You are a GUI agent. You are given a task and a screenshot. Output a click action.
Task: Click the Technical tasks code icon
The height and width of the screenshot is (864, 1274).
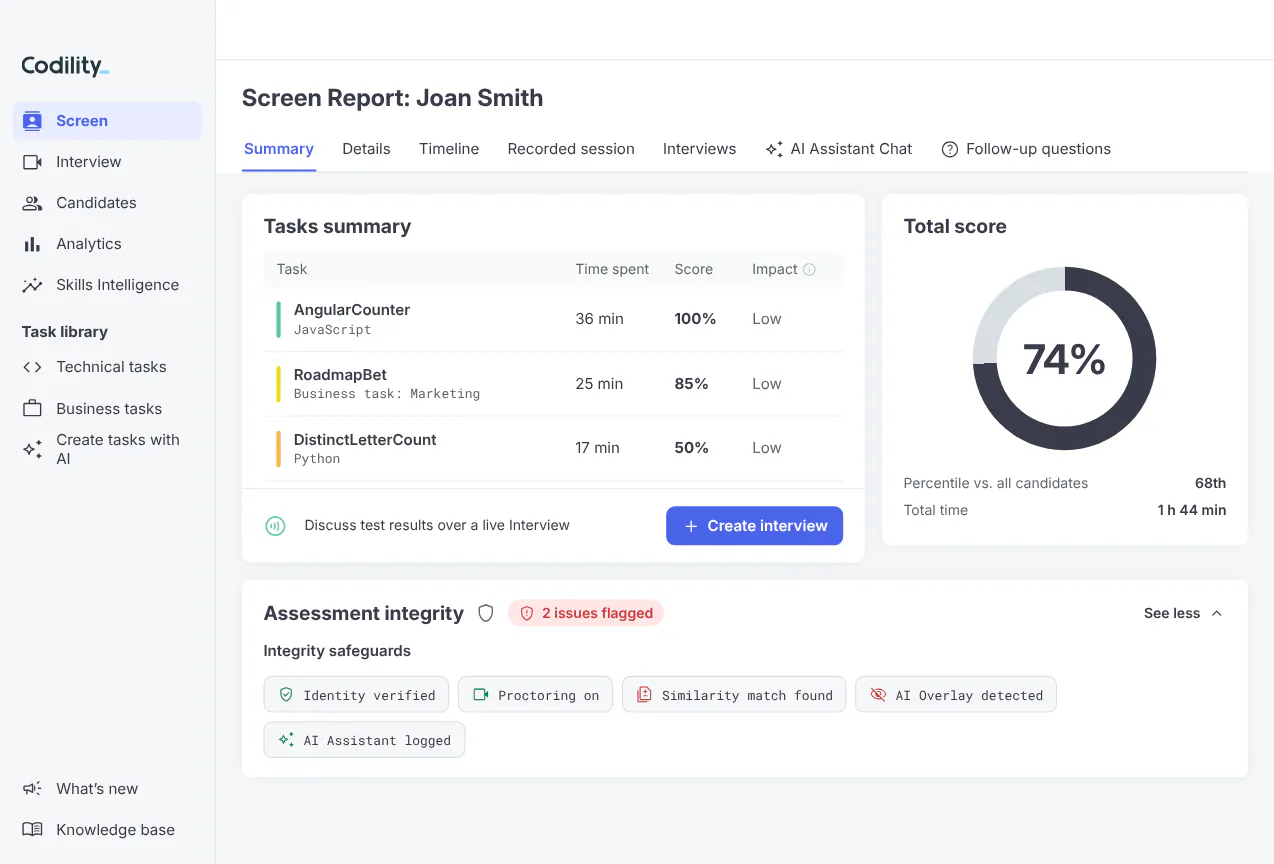click(32, 367)
